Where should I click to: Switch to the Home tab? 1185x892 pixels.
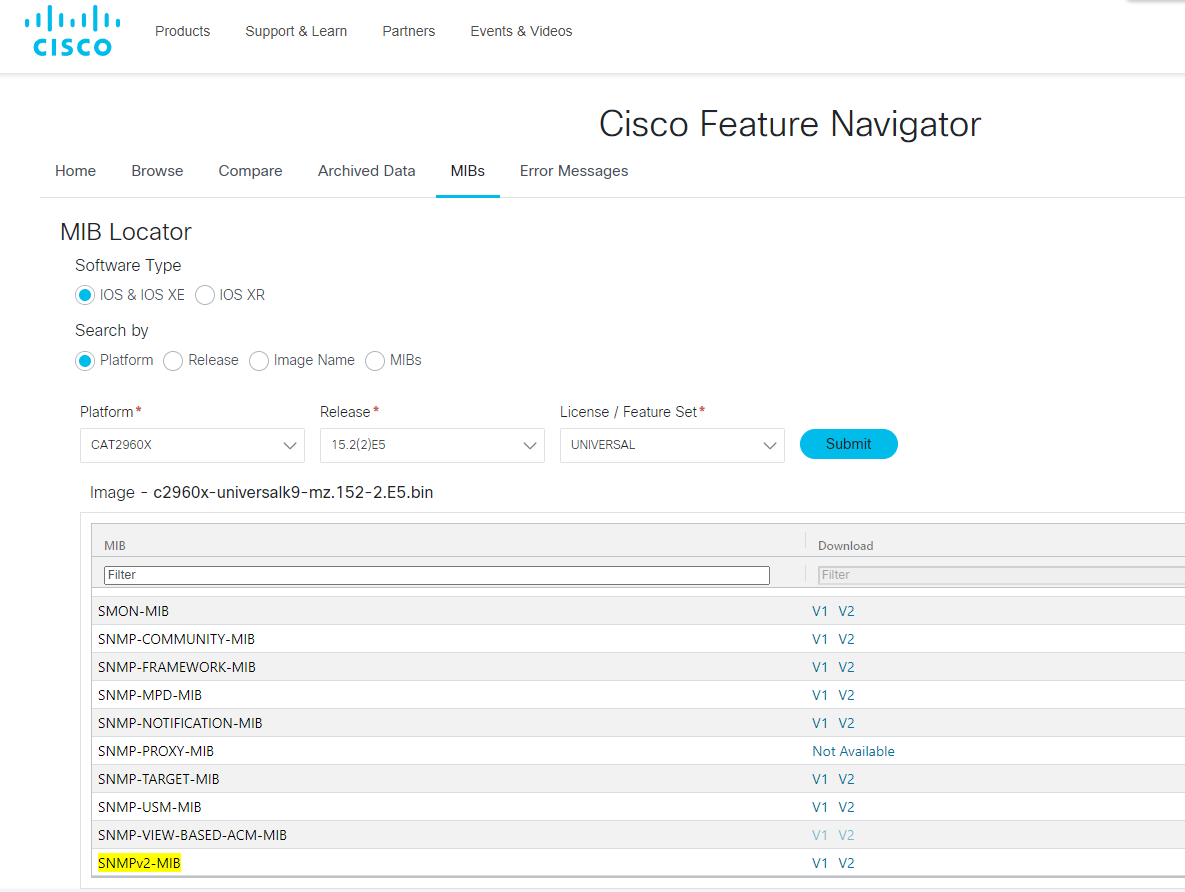(x=76, y=171)
